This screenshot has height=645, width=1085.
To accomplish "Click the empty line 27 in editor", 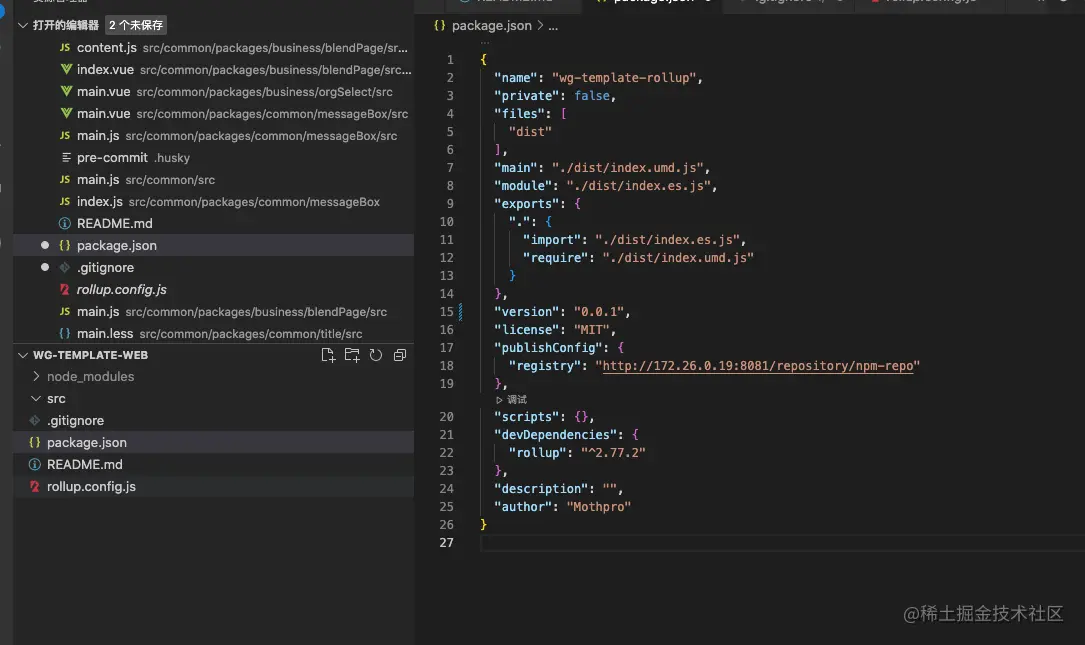I will [x=782, y=543].
